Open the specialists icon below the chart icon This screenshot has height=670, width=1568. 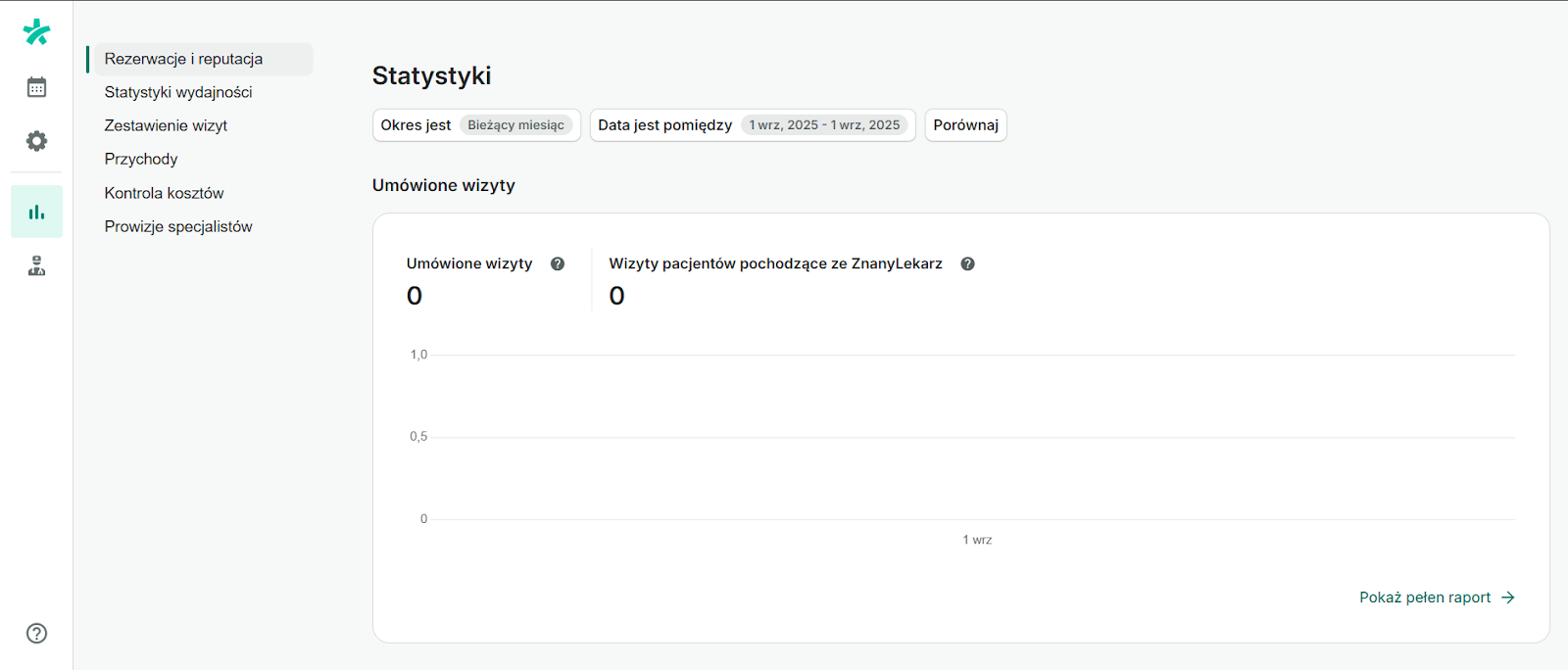pos(36,264)
